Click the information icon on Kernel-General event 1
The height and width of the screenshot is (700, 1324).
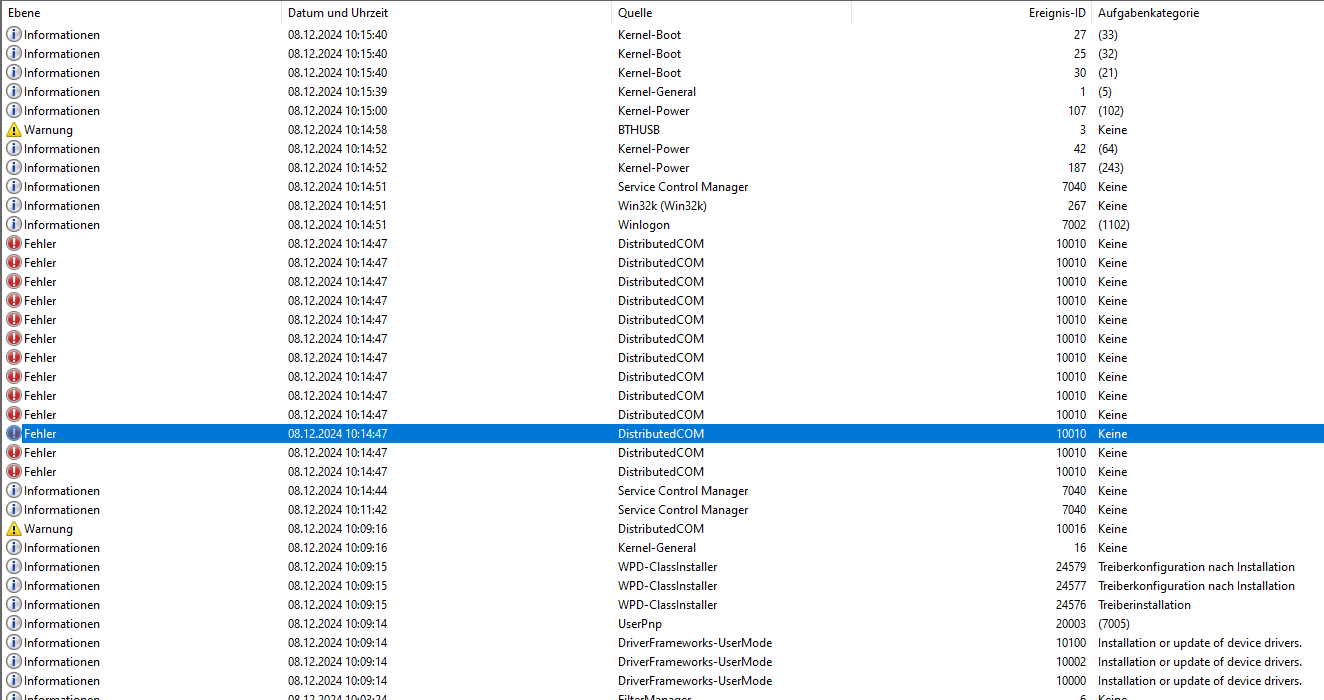[x=12, y=91]
